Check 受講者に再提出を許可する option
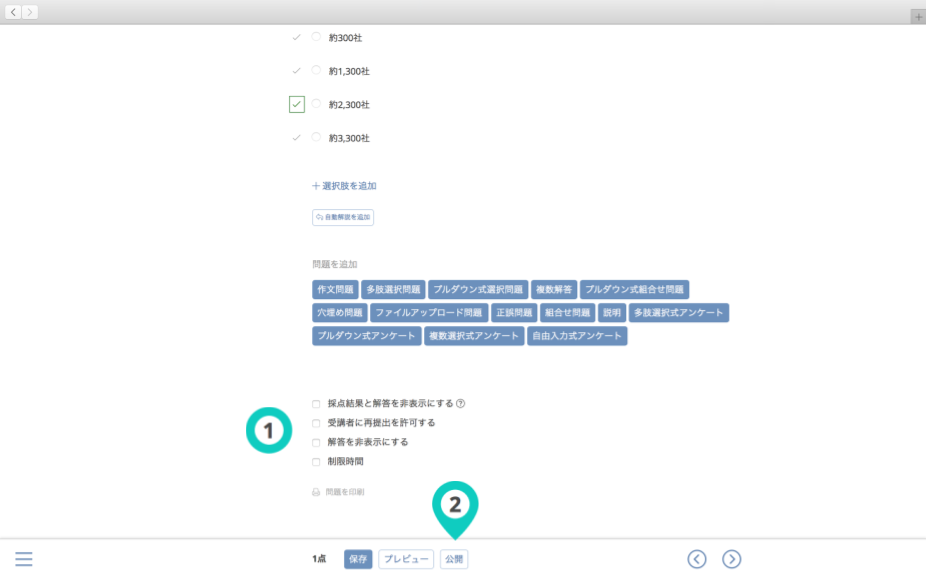This screenshot has width=926, height=579. pos(316,423)
